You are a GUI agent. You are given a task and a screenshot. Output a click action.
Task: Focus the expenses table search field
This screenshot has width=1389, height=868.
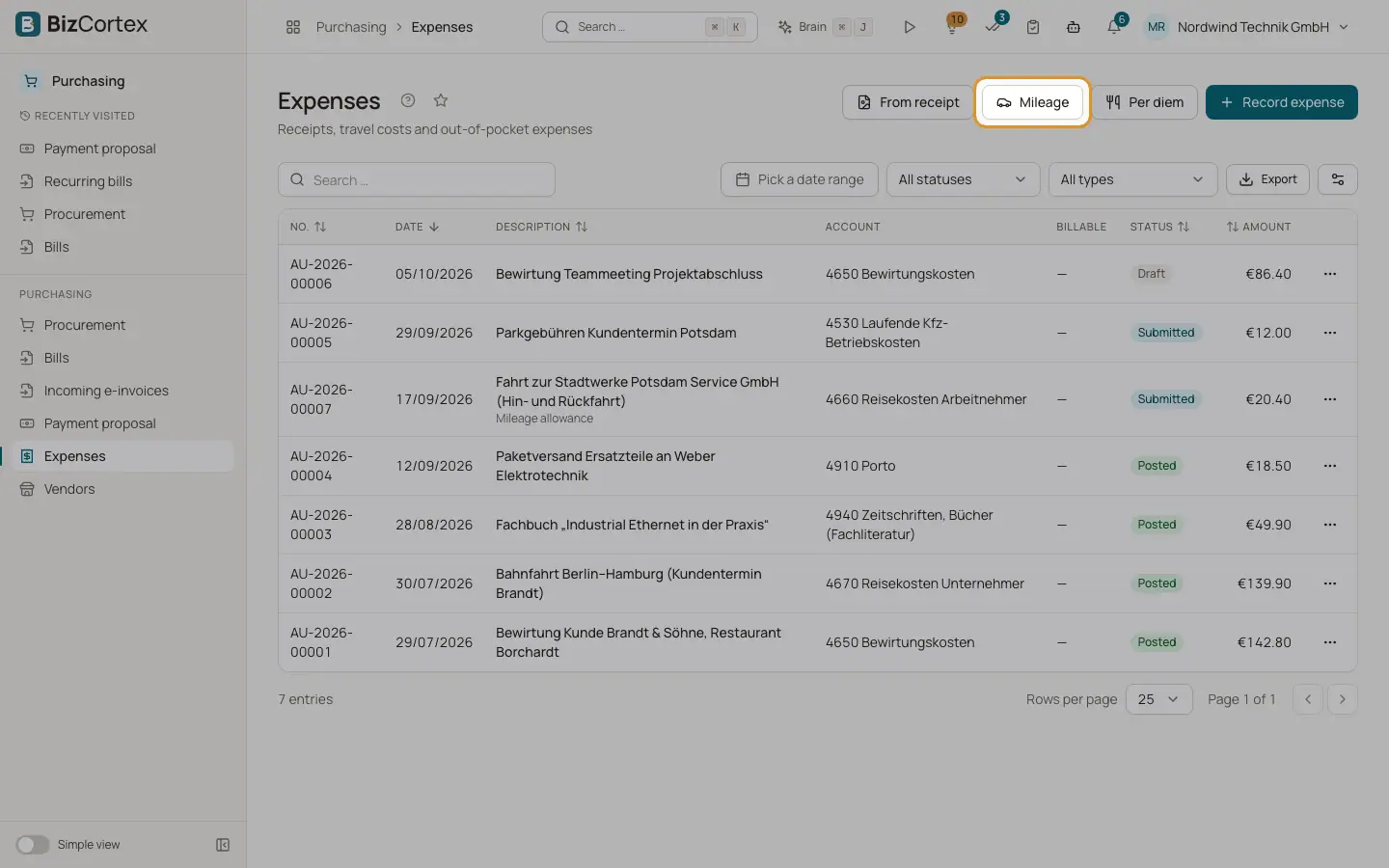pyautogui.click(x=417, y=179)
